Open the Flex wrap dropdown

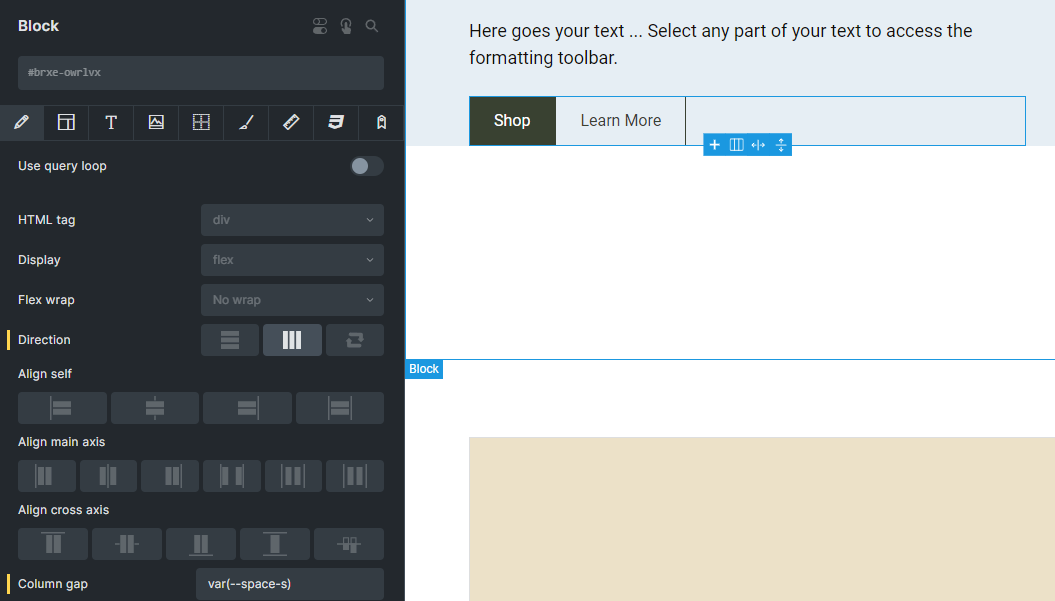pos(293,300)
